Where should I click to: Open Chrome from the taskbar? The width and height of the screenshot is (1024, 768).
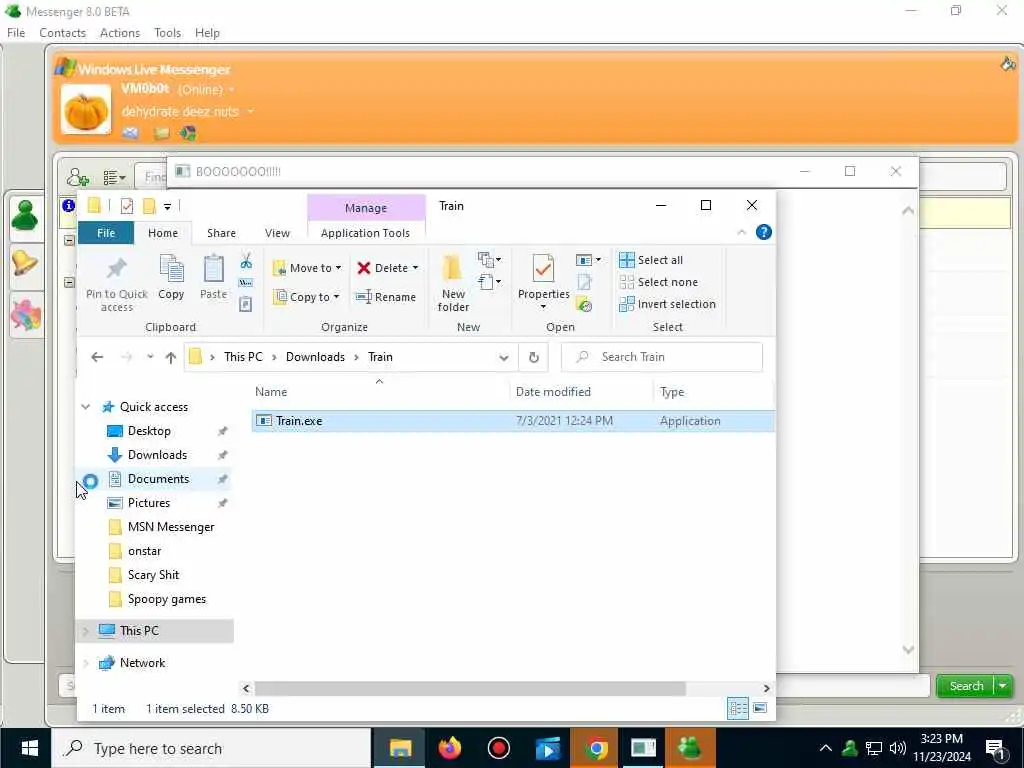tap(595, 748)
